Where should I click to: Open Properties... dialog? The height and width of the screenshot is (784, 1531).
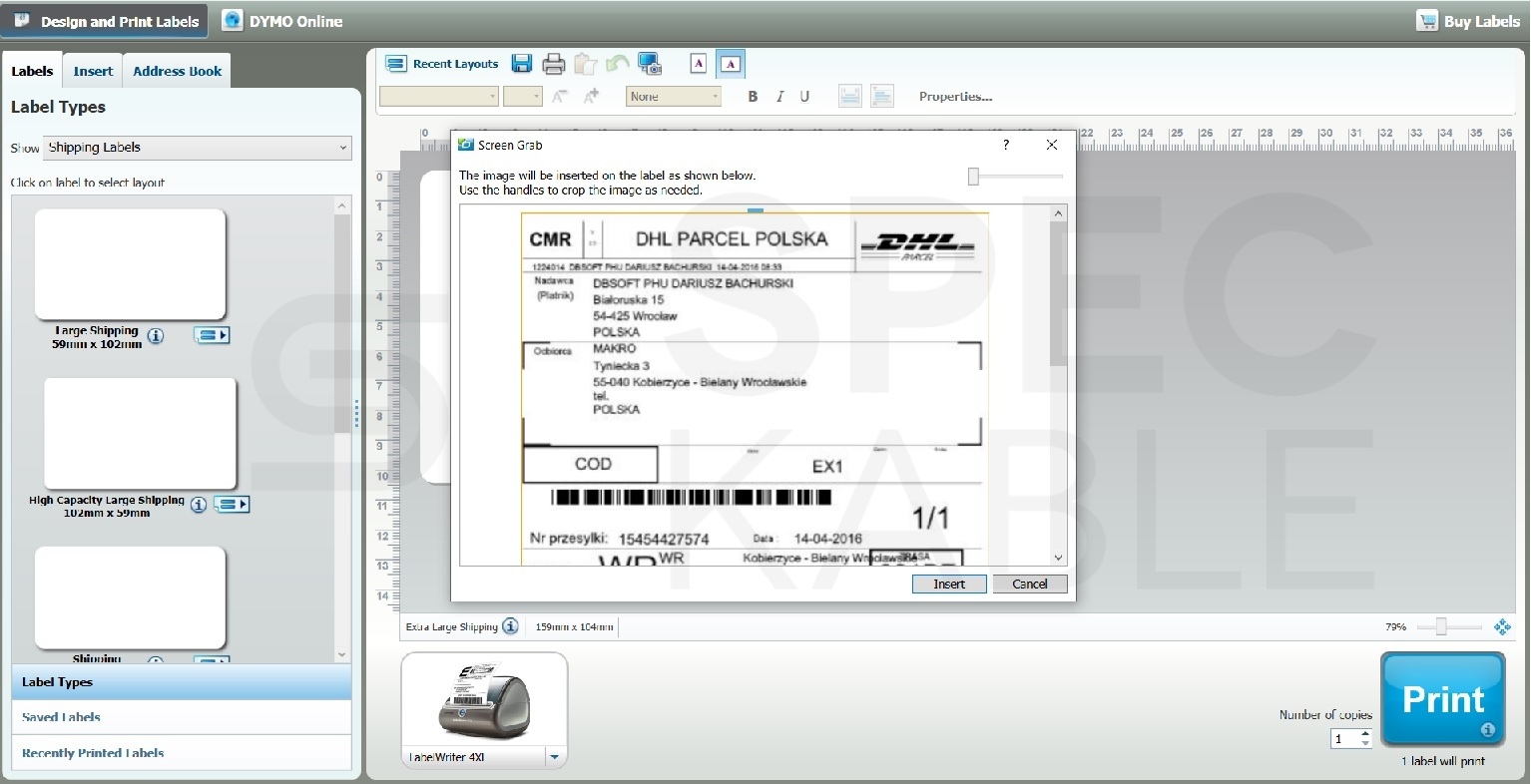point(956,97)
